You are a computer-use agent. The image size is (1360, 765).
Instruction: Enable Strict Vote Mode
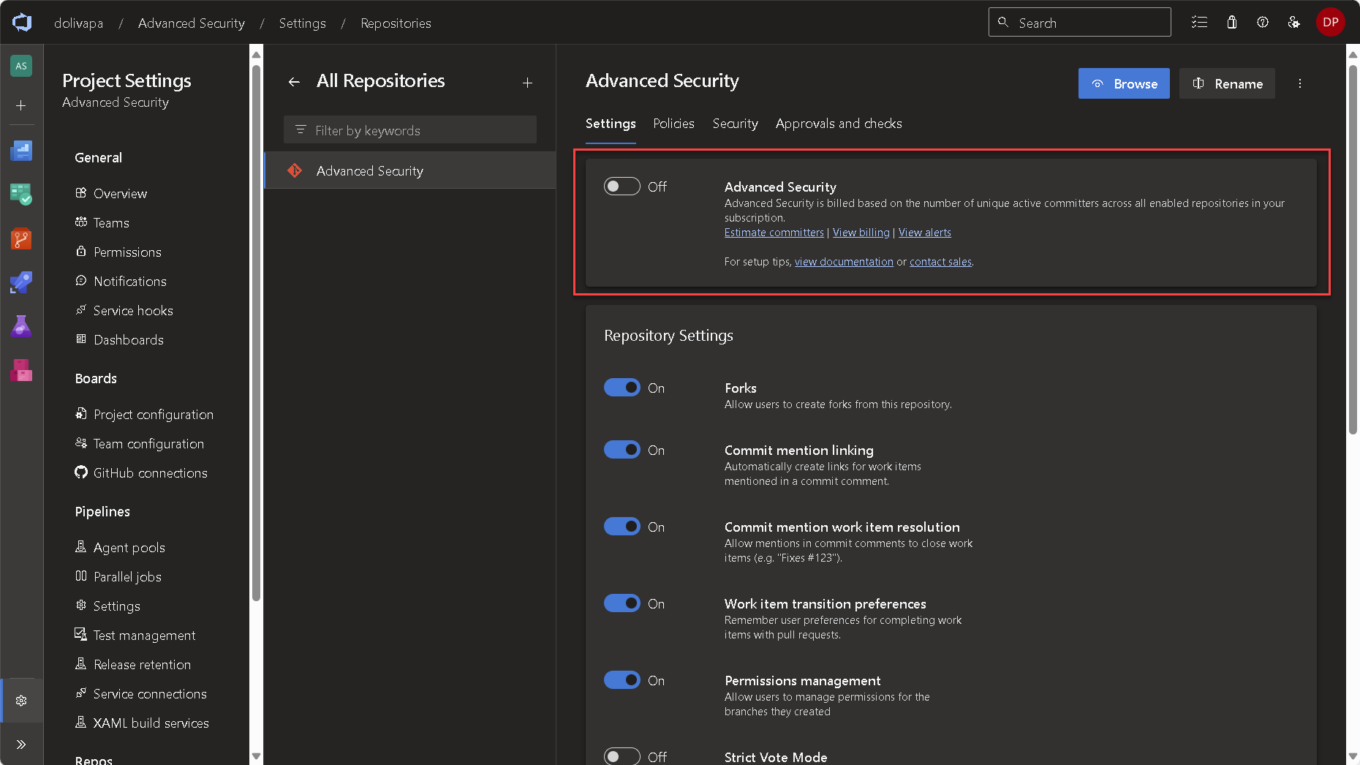[x=621, y=757]
